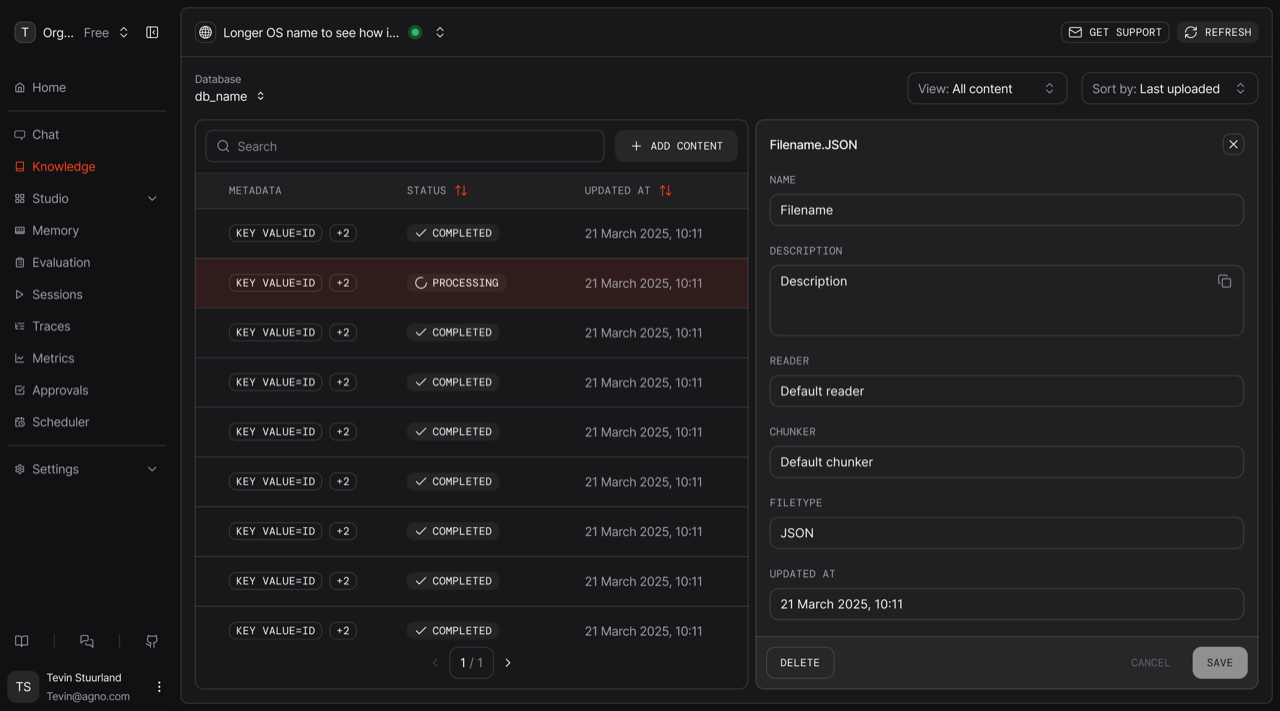The height and width of the screenshot is (711, 1280).
Task: Click the TS user avatar
Action: click(x=23, y=687)
